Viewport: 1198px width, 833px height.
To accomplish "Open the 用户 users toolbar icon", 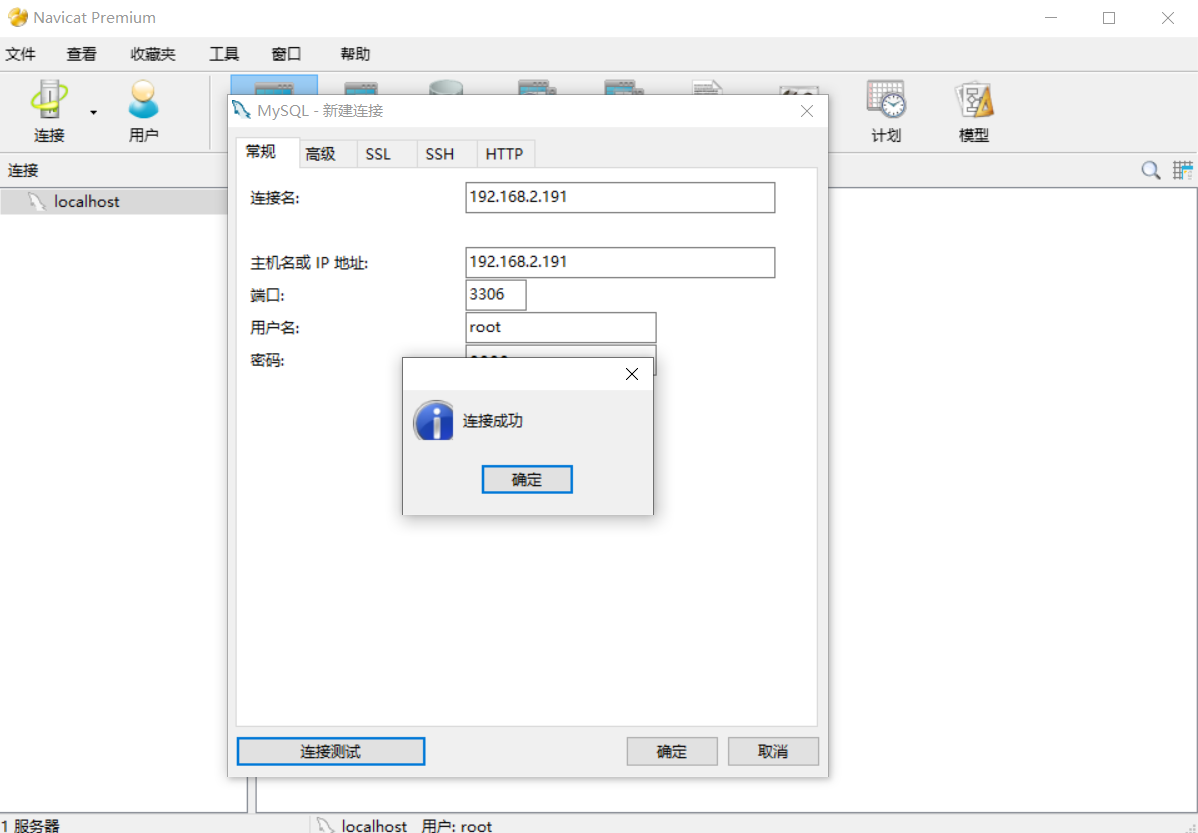I will (143, 112).
